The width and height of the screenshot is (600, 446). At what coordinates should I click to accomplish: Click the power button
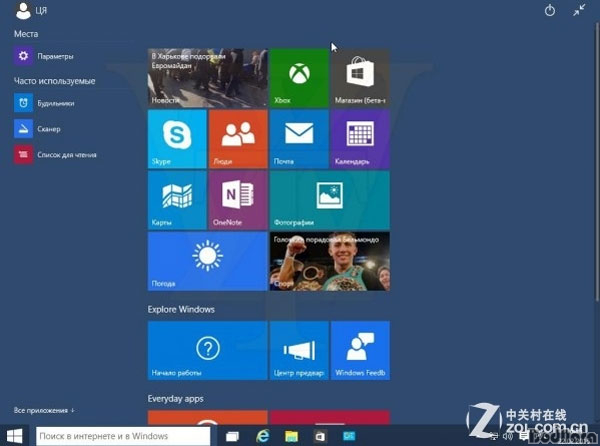click(x=550, y=10)
